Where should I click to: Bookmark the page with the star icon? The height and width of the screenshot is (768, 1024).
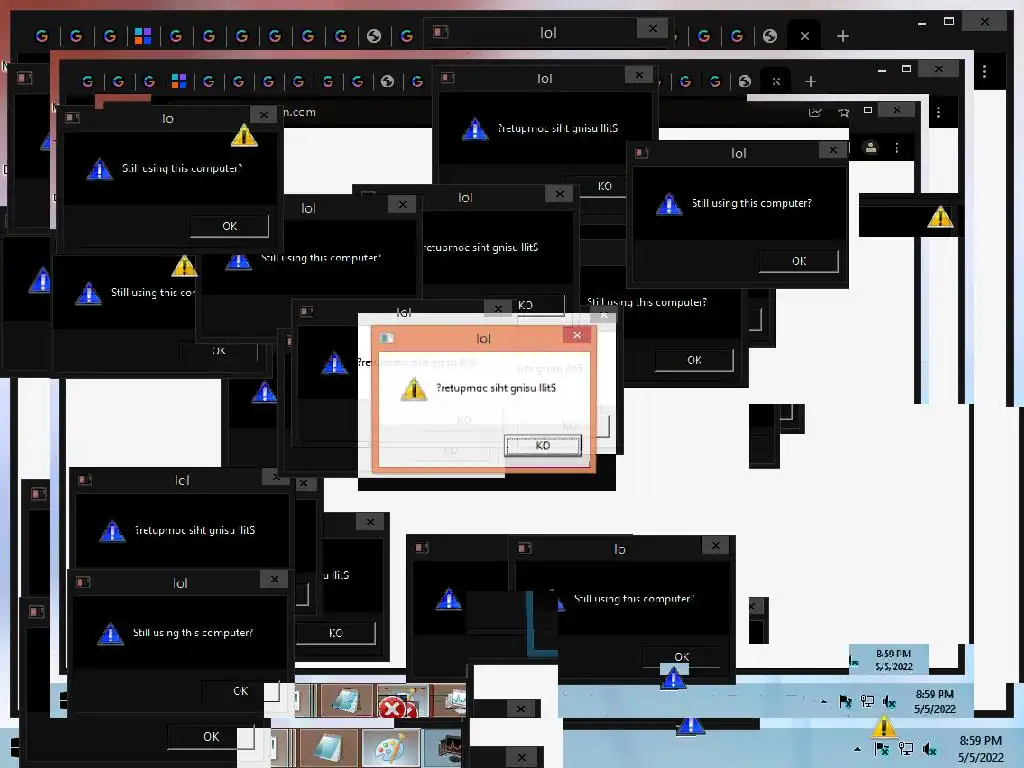point(843,112)
